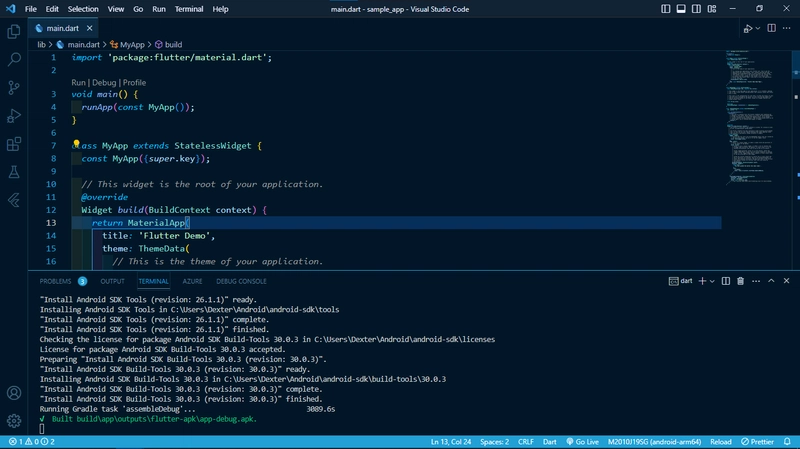The width and height of the screenshot is (800, 449).
Task: Open the Terminal menu in menu bar
Action: click(189, 9)
